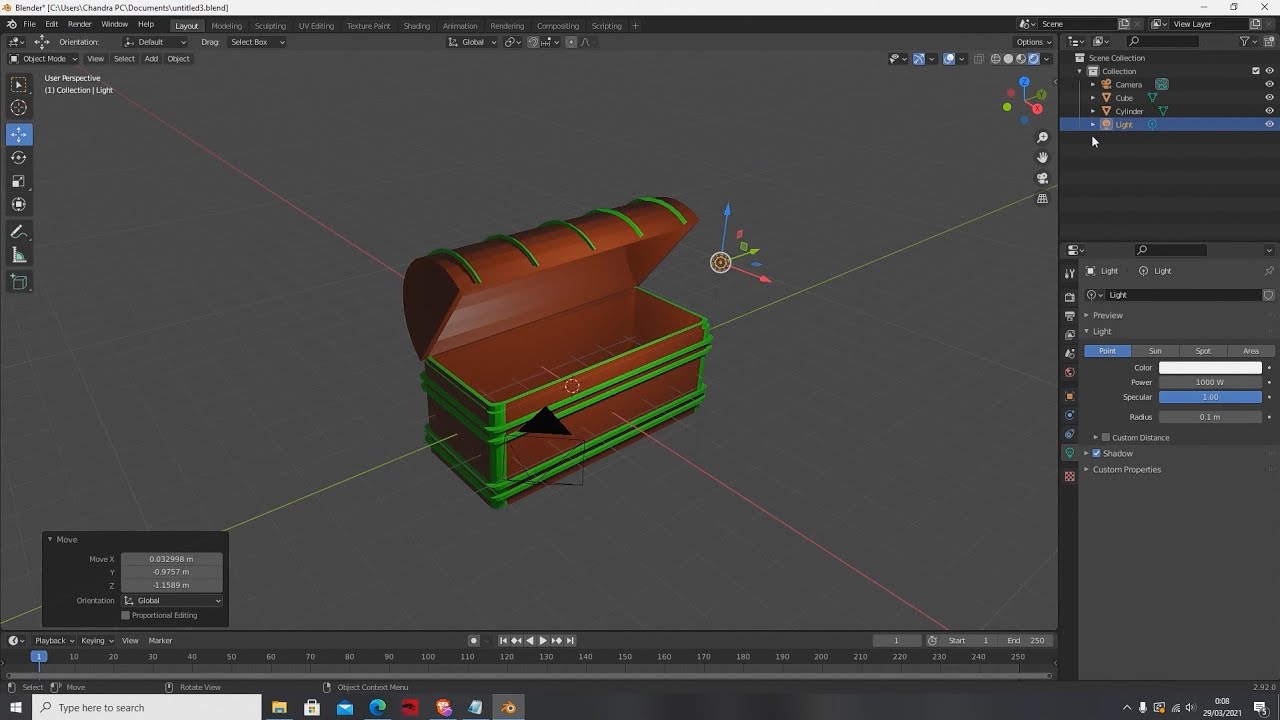Open the Keying menu in timeline
The width and height of the screenshot is (1280, 720).
tap(96, 640)
